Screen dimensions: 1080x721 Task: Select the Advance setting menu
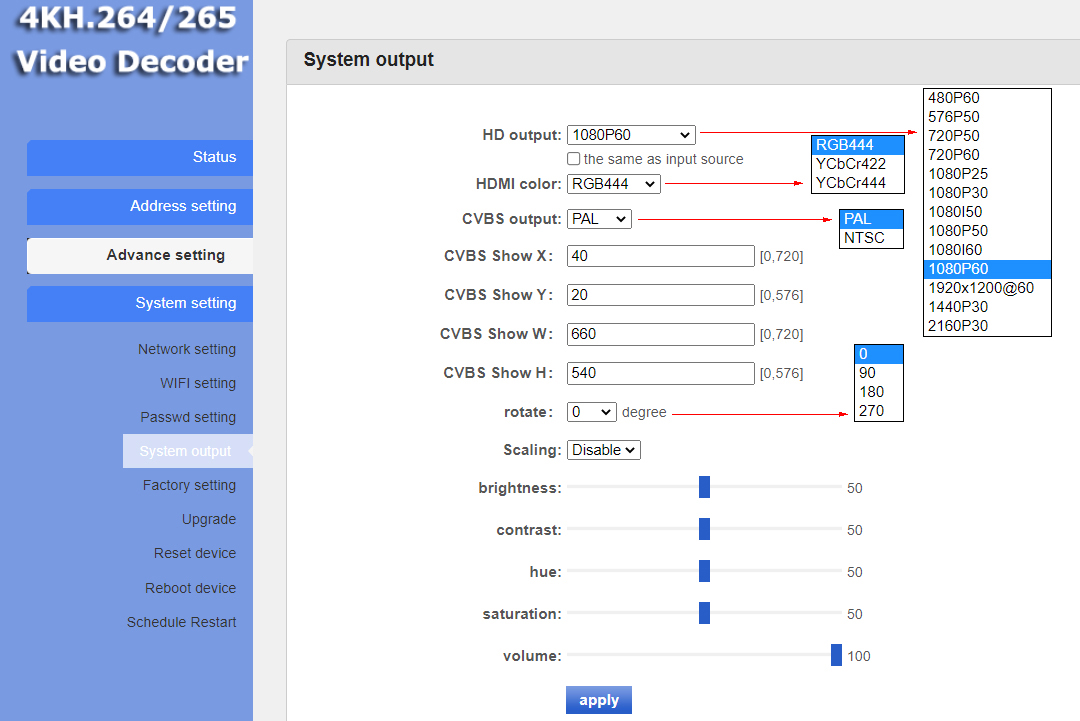(x=140, y=255)
